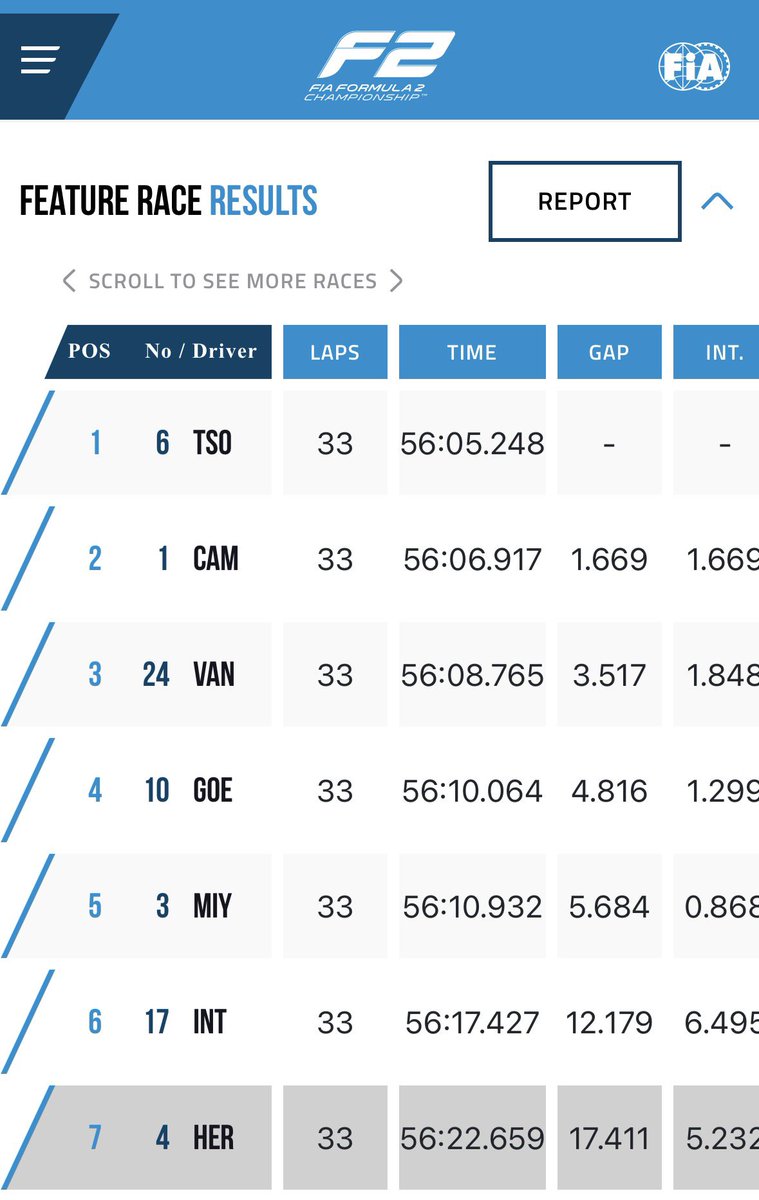759x1200 pixels.
Task: Select driver HER in seventh place
Action: click(214, 1138)
